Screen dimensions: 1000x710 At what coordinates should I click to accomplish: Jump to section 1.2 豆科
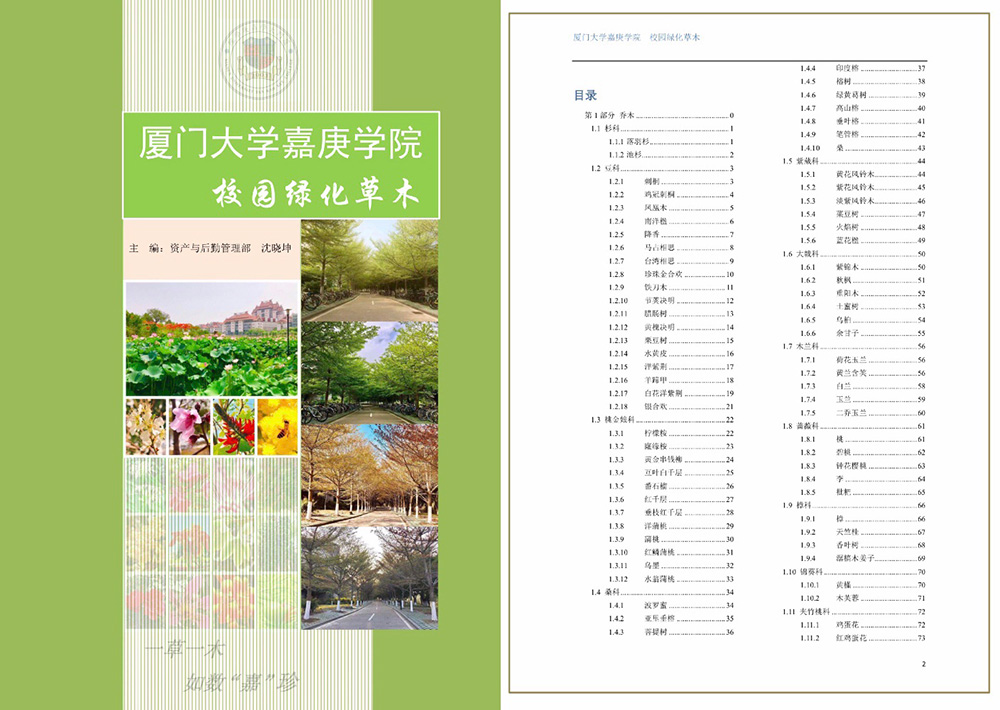[662, 169]
